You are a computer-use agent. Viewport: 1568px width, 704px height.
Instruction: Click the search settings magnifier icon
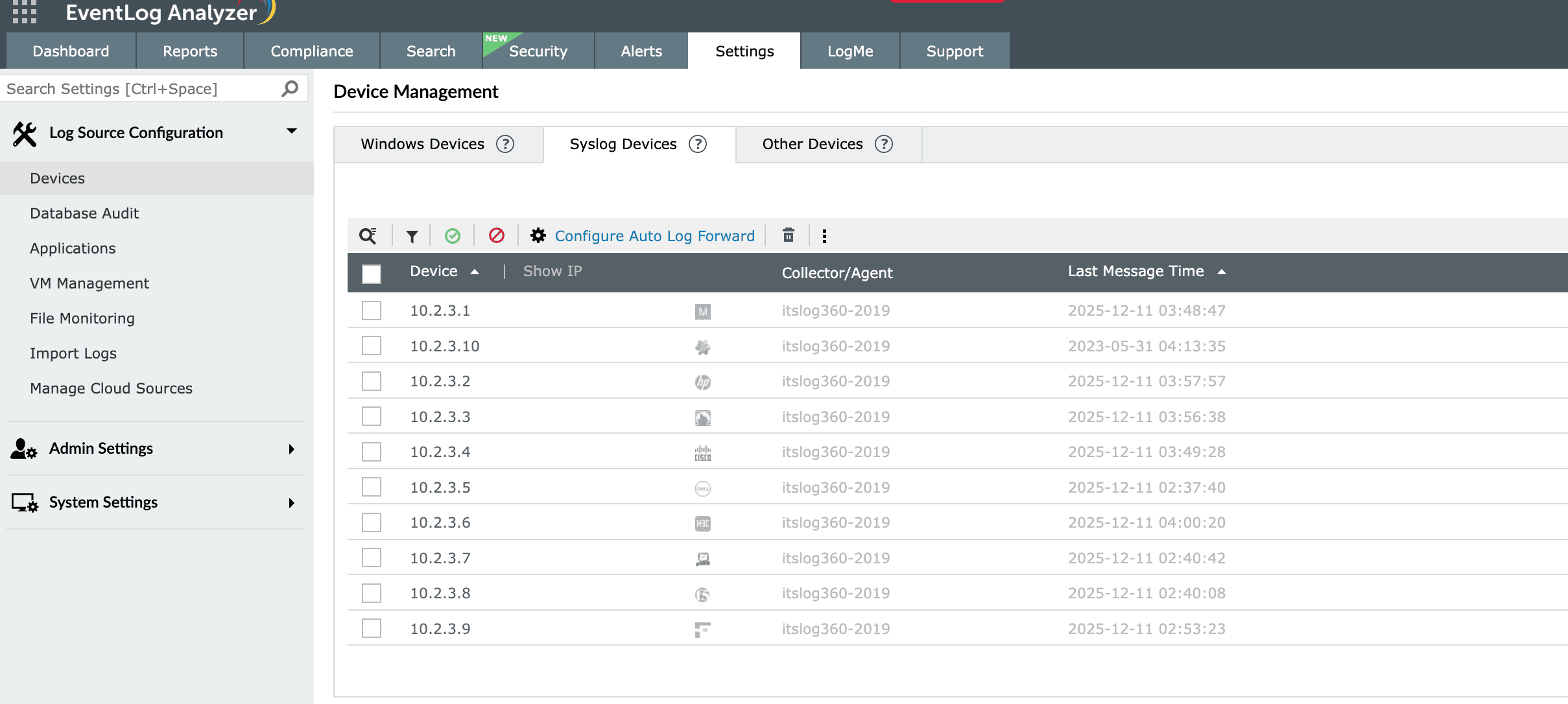290,88
